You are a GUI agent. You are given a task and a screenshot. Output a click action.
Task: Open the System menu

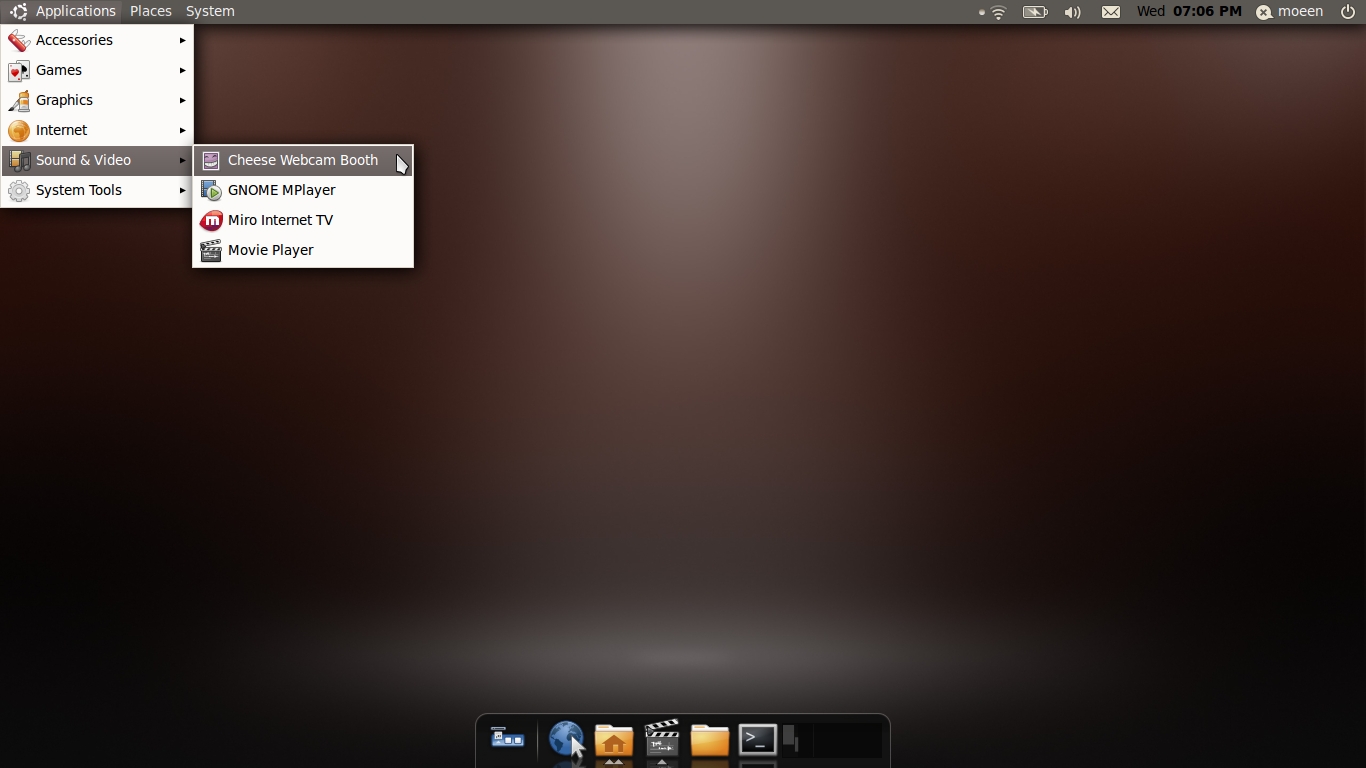210,11
